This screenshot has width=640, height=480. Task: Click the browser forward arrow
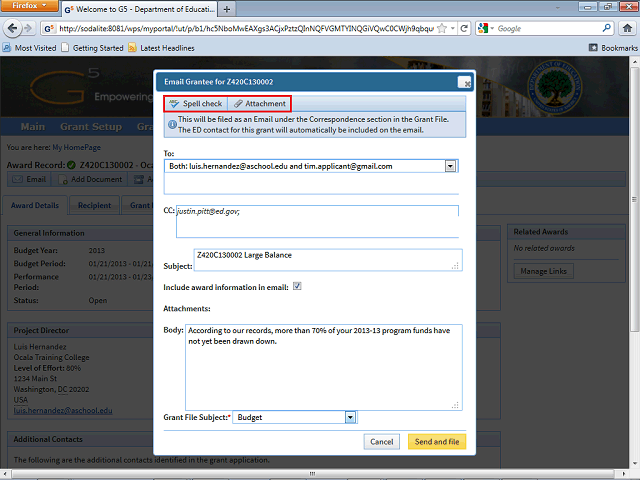[28, 28]
